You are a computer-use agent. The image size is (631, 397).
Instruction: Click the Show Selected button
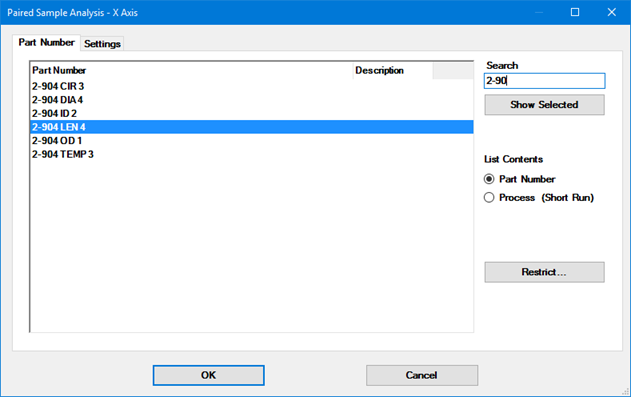point(544,105)
